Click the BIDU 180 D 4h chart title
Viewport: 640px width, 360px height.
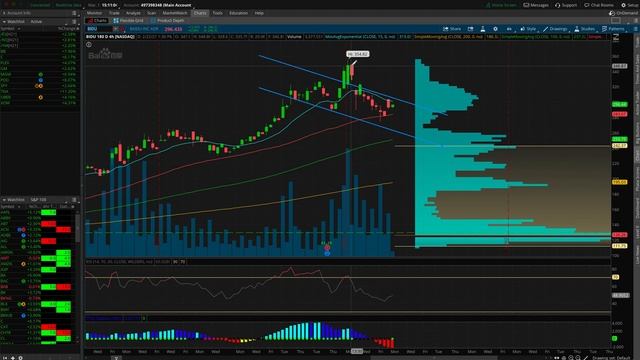click(110, 37)
